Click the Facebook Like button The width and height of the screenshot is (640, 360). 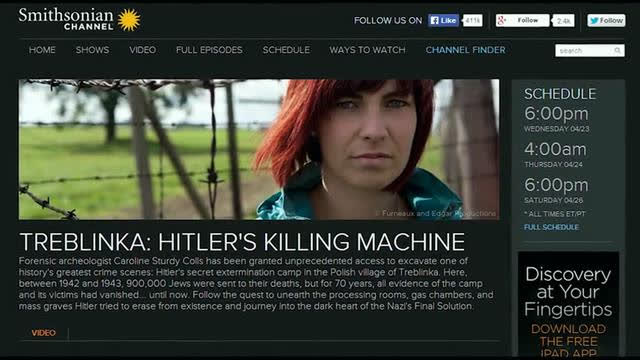coord(443,20)
